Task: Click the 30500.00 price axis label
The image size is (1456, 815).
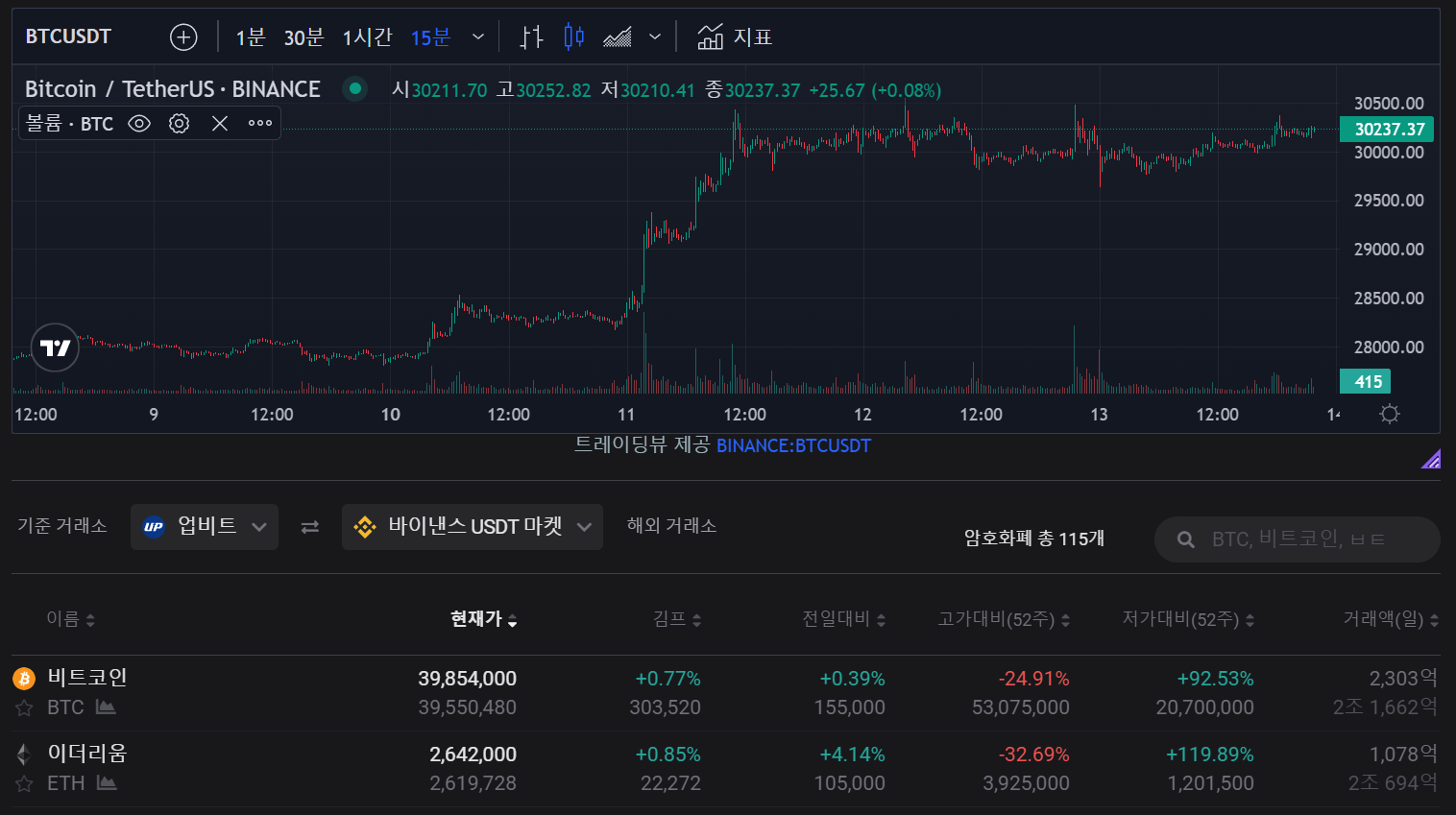Action: [1389, 104]
